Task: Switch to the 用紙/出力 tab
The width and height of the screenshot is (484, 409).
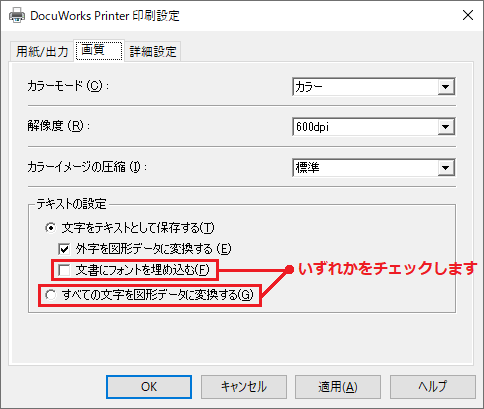Action: tap(42, 52)
